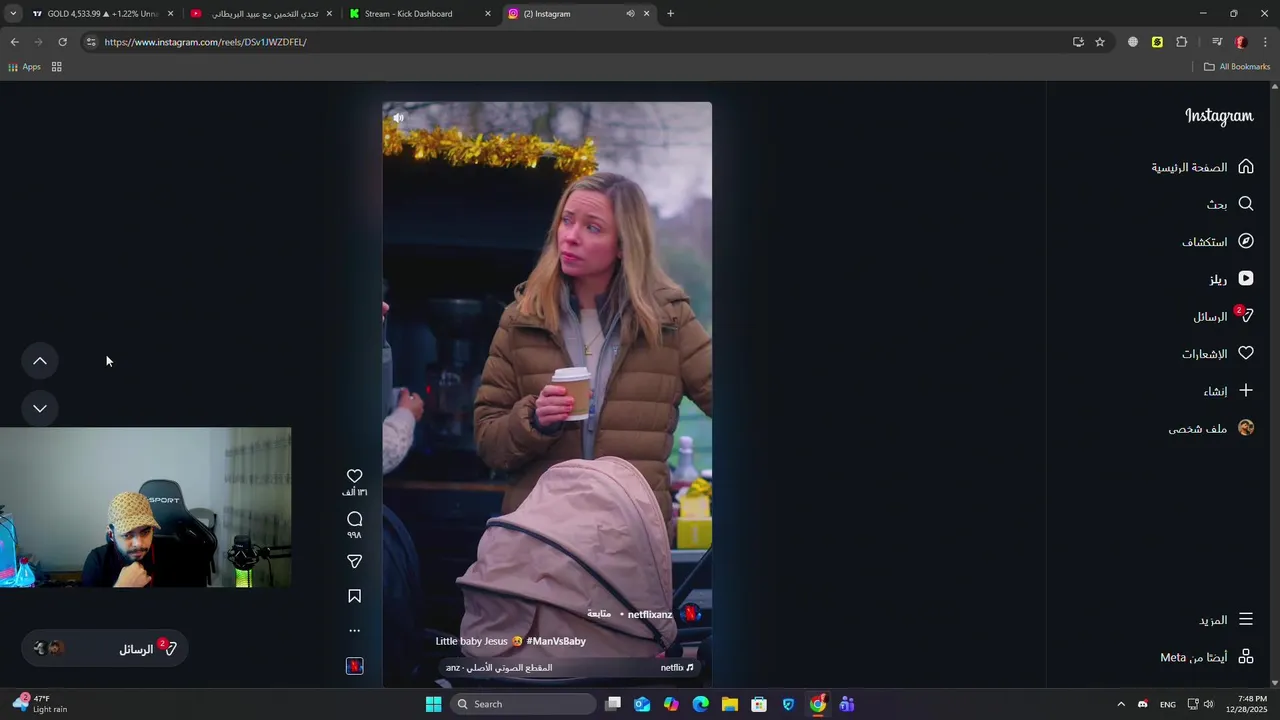Viewport: 1280px width, 720px height.
Task: Open Explore (استكشاف) in the sidebar
Action: tap(1217, 242)
